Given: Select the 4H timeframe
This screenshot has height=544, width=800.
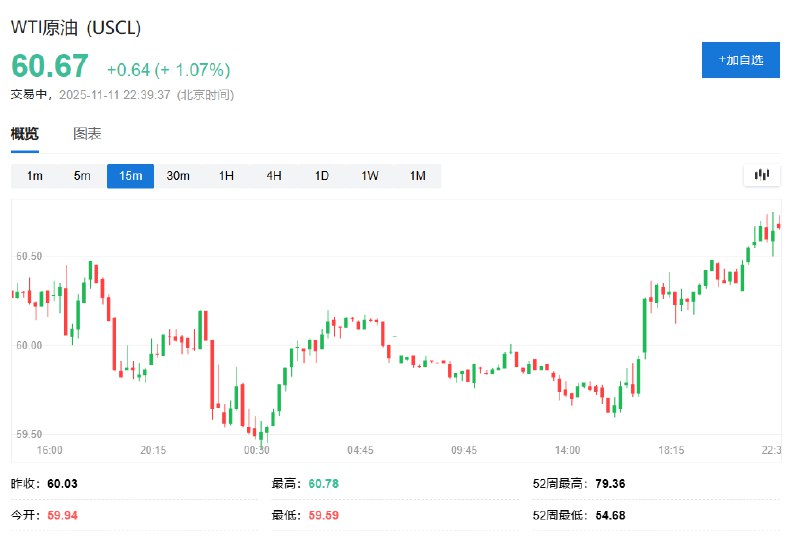Looking at the screenshot, I should pyautogui.click(x=274, y=176).
